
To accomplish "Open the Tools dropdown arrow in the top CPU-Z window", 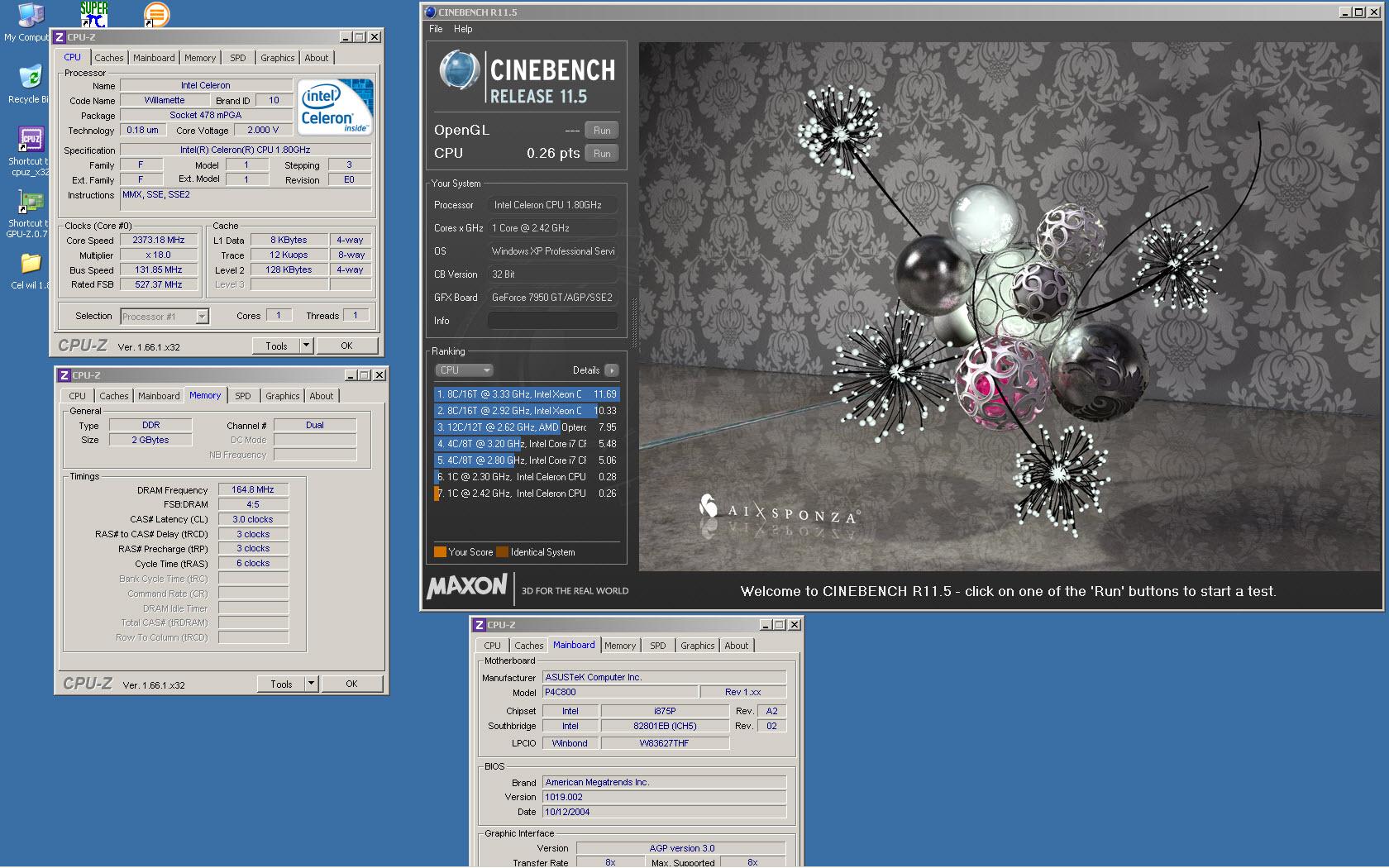I will click(306, 346).
